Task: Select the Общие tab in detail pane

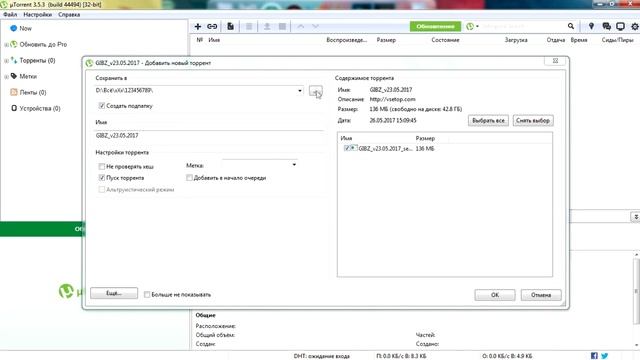Action: coord(205,315)
